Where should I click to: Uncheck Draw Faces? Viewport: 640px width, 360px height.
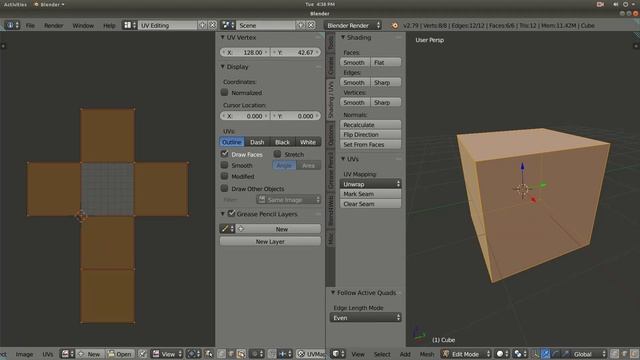pyautogui.click(x=224, y=154)
